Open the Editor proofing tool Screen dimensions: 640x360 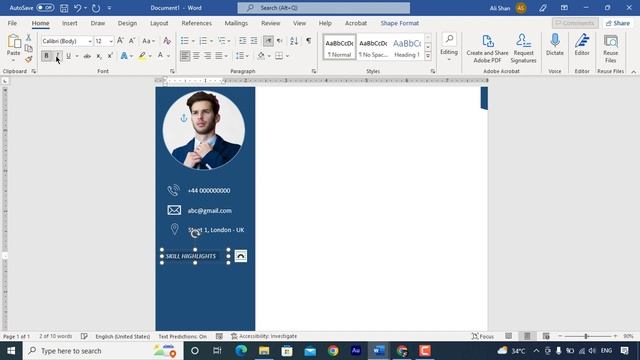point(582,45)
